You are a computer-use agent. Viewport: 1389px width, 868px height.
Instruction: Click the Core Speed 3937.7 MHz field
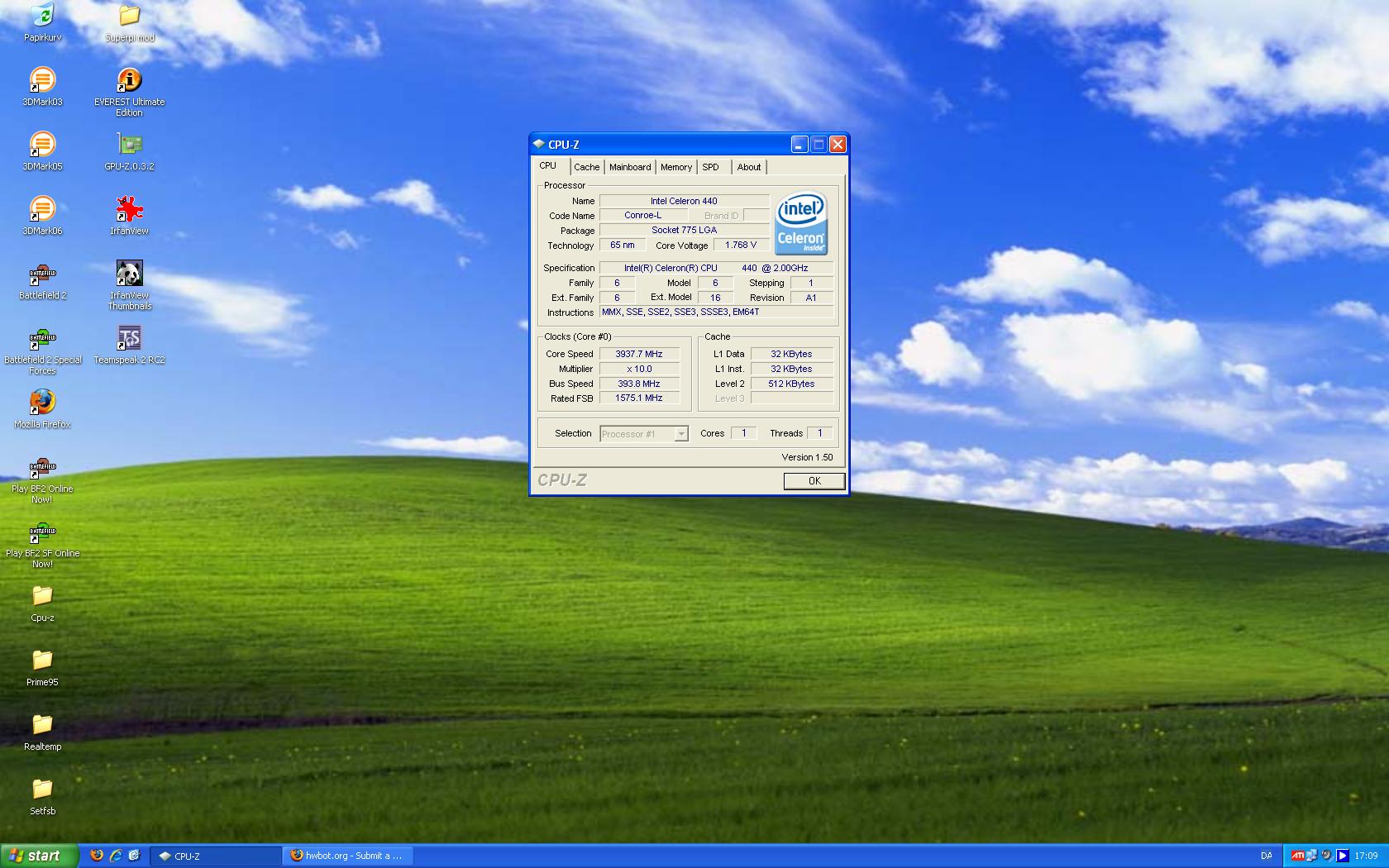(x=639, y=354)
